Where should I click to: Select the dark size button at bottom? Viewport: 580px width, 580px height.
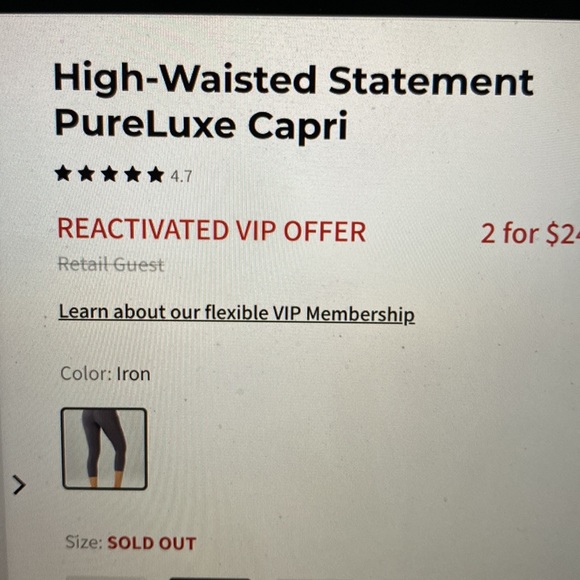click(x=210, y=578)
